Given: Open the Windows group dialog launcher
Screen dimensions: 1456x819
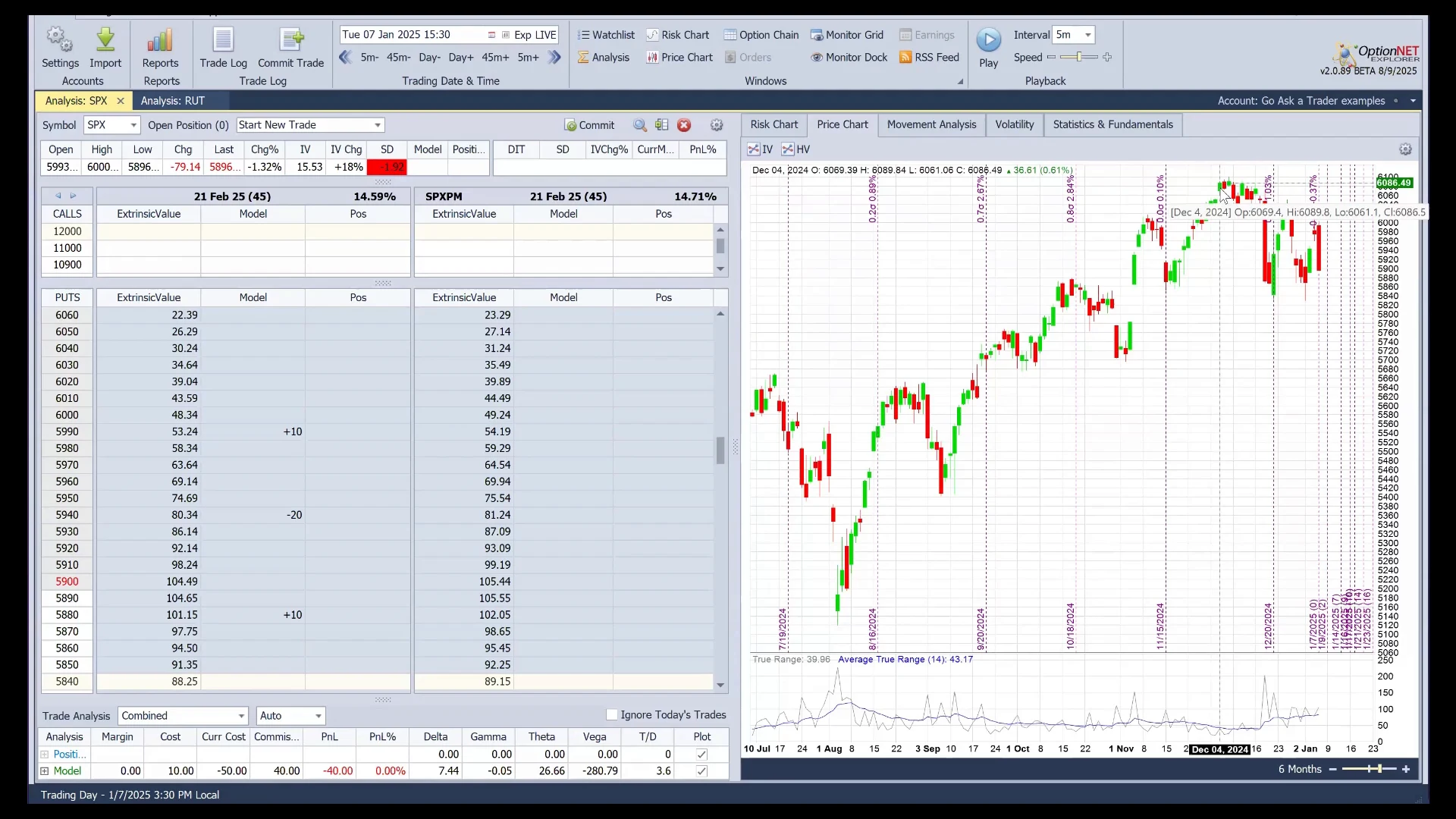Looking at the screenshot, I should tap(960, 82).
